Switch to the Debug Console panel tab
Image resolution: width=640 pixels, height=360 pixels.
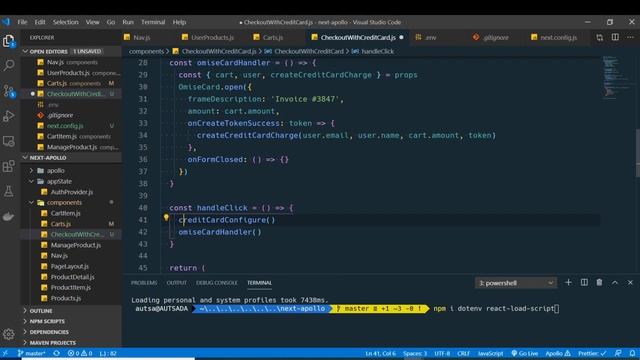coord(216,283)
